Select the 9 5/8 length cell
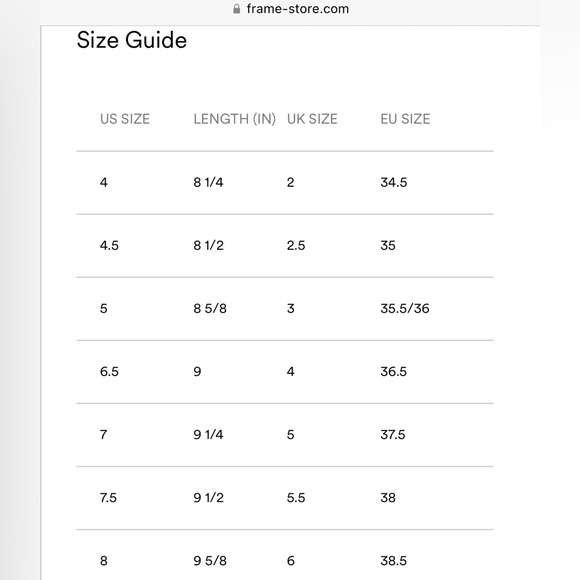Screen dimensions: 580x580 click(210, 561)
